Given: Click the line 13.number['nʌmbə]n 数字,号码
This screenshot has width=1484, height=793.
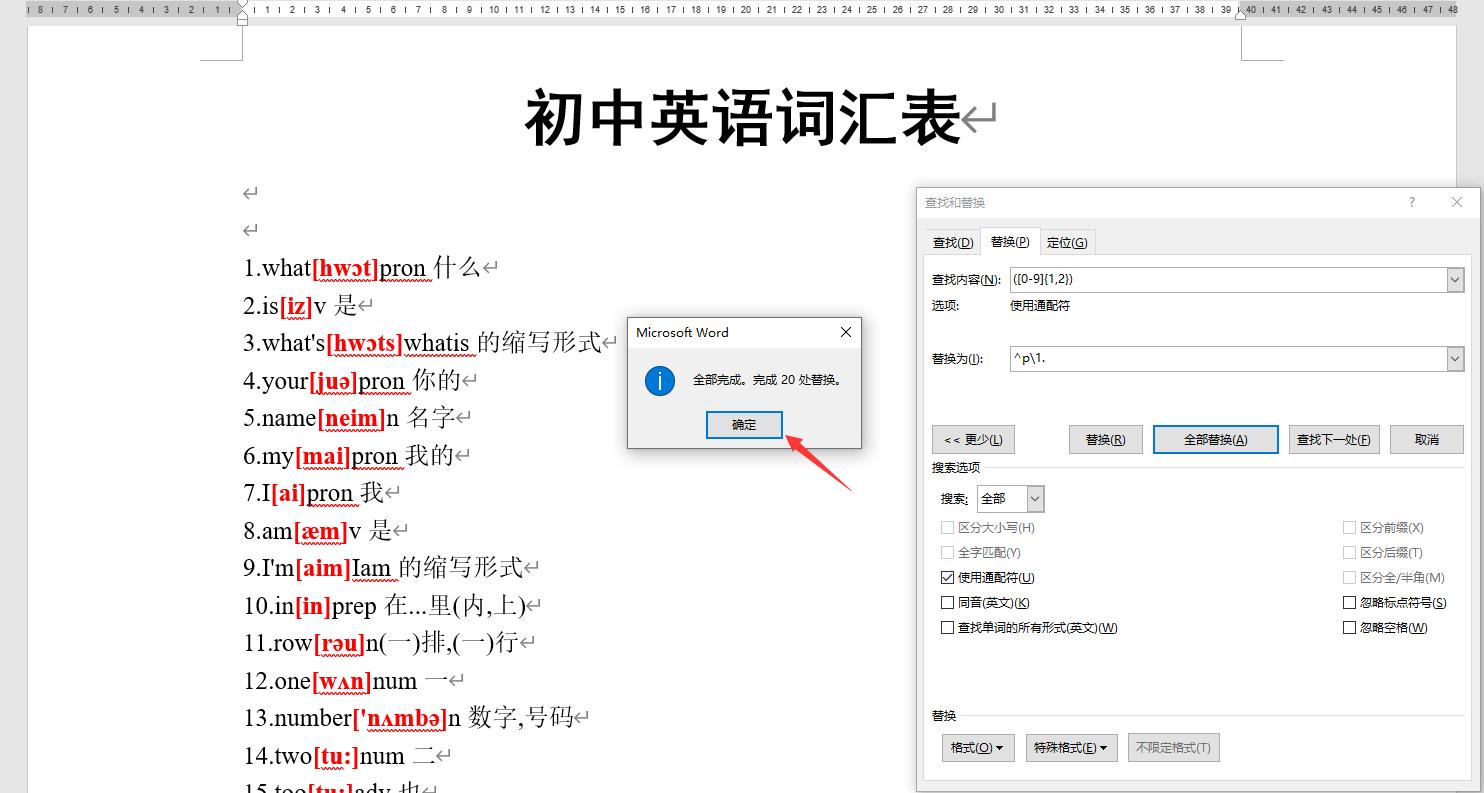Looking at the screenshot, I should (x=408, y=718).
